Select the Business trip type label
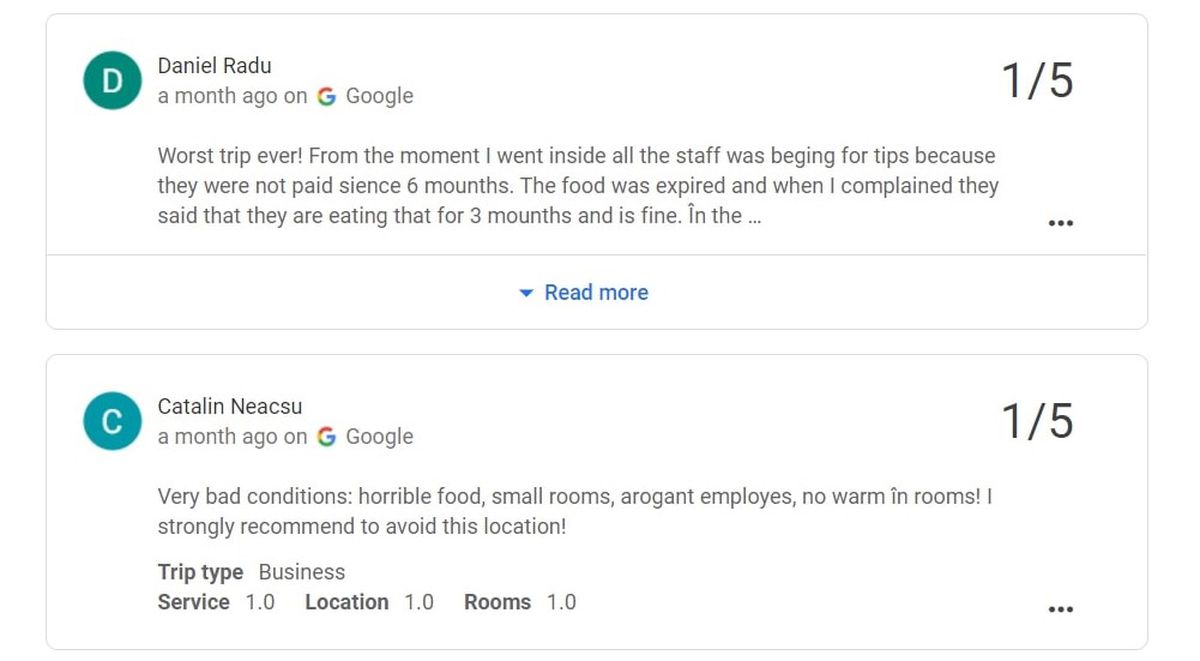The width and height of the screenshot is (1200, 661). [301, 572]
